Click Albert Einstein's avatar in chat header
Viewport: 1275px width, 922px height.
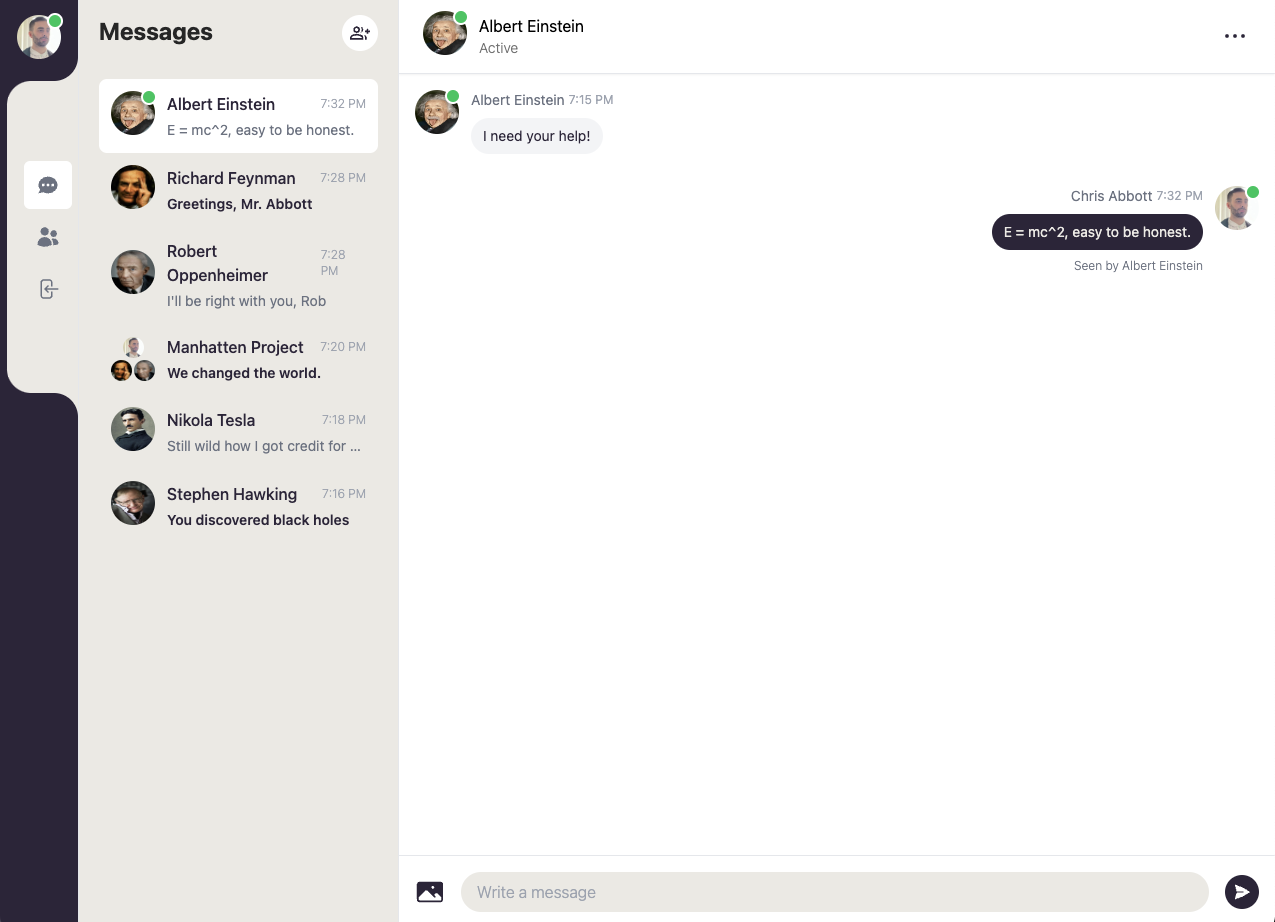click(x=445, y=33)
